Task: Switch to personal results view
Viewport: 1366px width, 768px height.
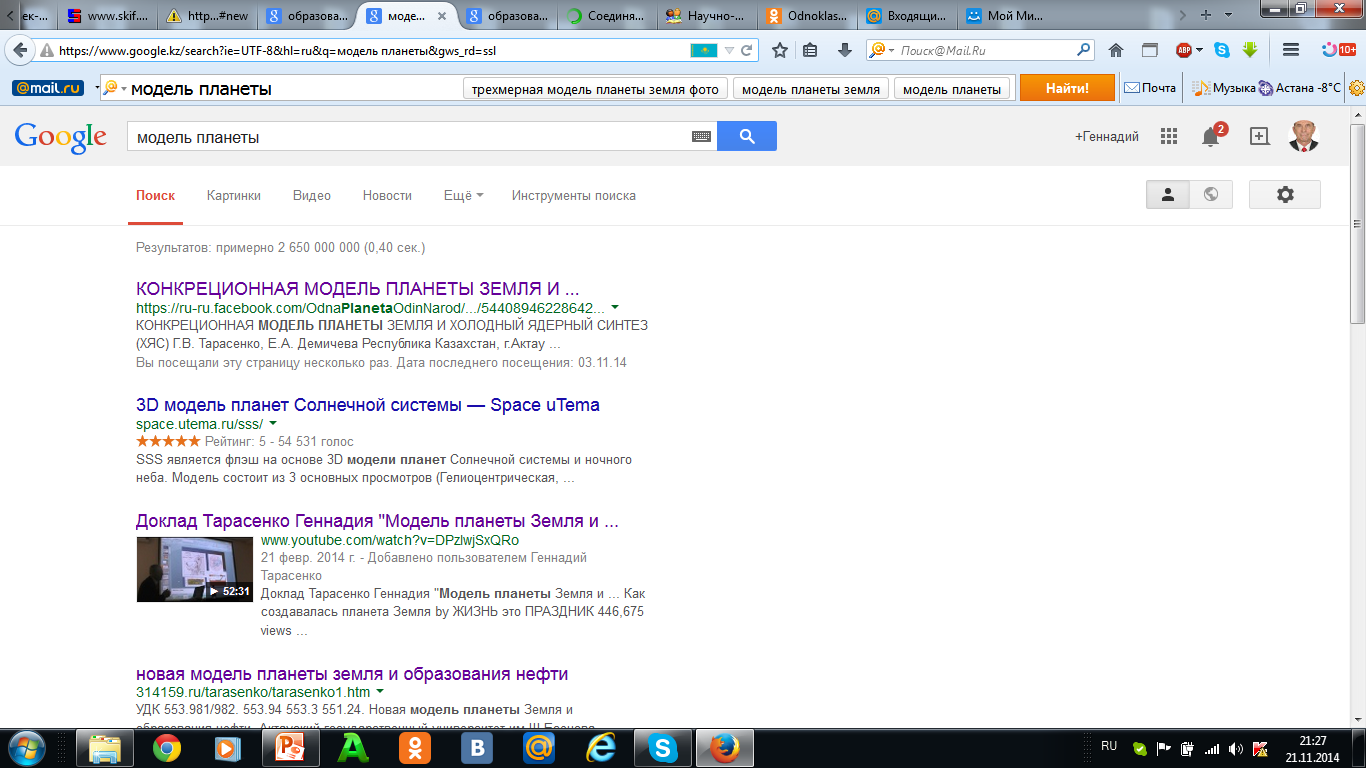Action: tap(1167, 195)
